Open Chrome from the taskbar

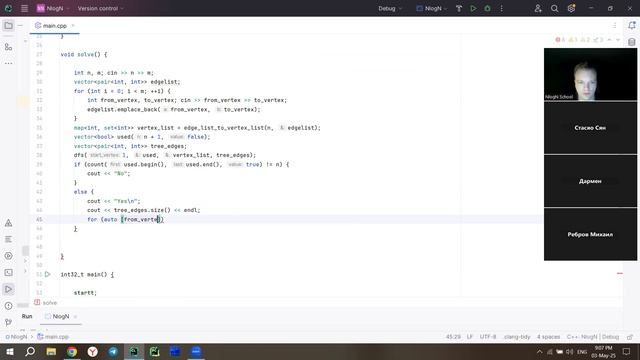(72, 351)
